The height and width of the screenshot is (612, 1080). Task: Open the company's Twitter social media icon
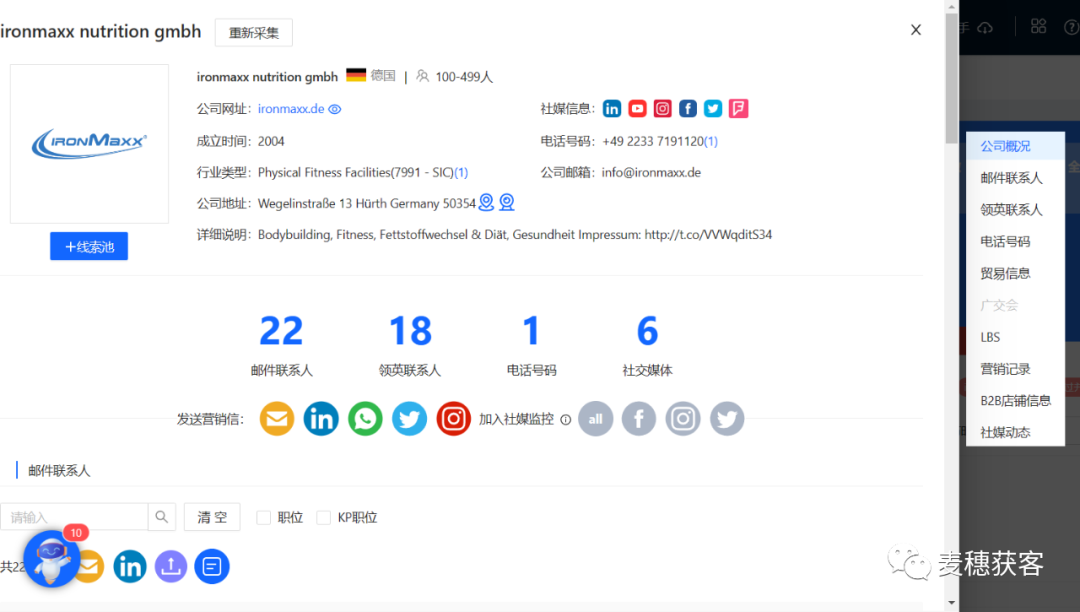[x=713, y=109]
